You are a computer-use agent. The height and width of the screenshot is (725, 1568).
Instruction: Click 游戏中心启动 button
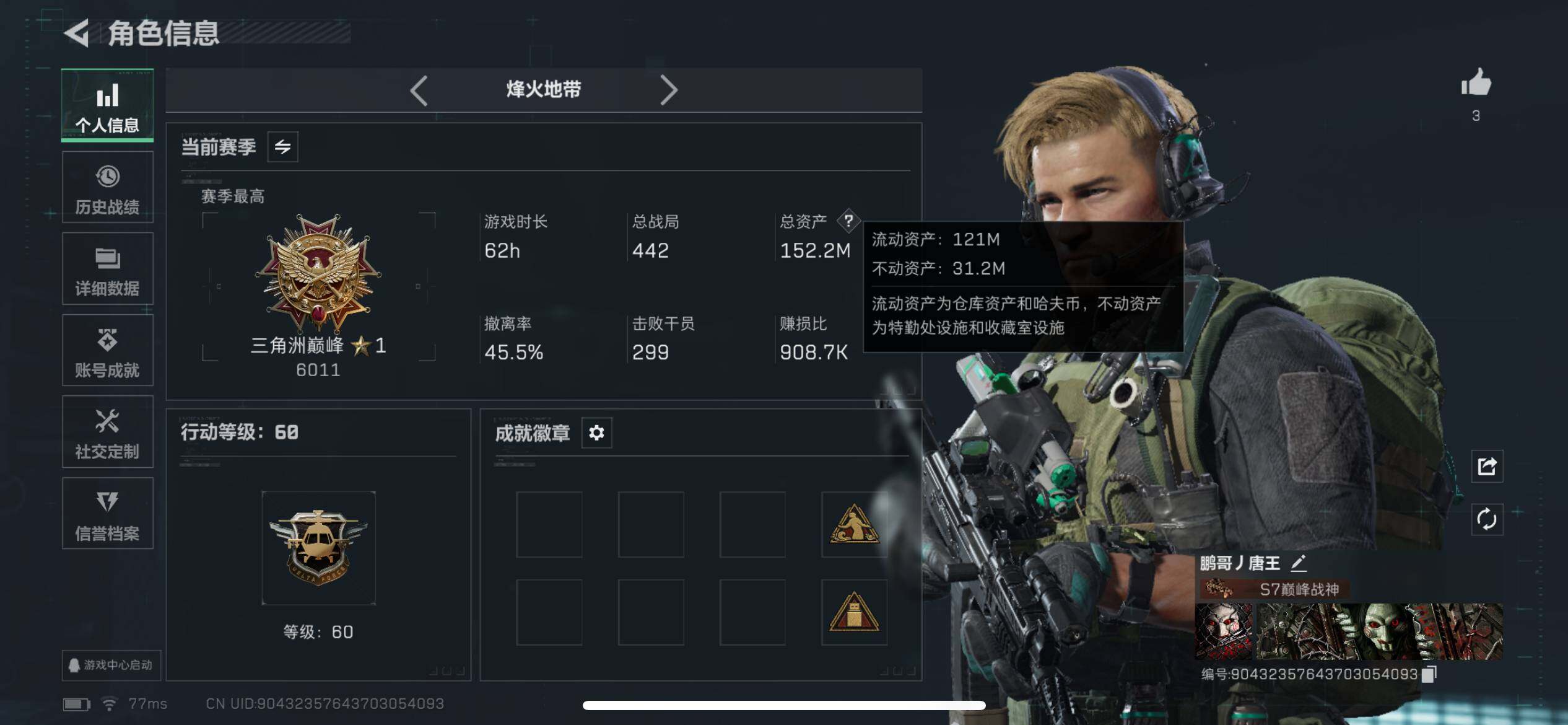pos(111,665)
